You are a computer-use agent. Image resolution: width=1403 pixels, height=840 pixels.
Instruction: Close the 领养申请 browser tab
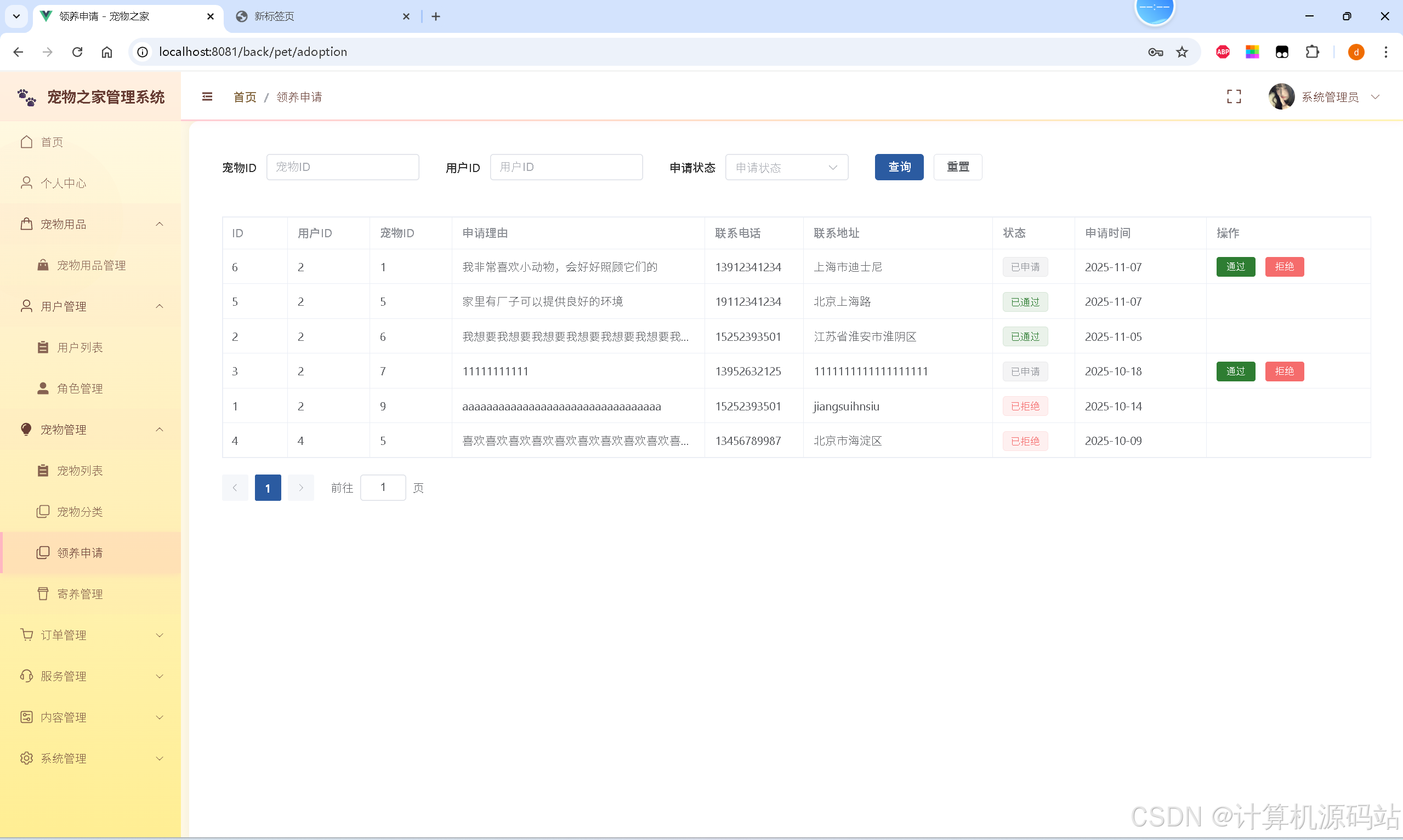211,16
